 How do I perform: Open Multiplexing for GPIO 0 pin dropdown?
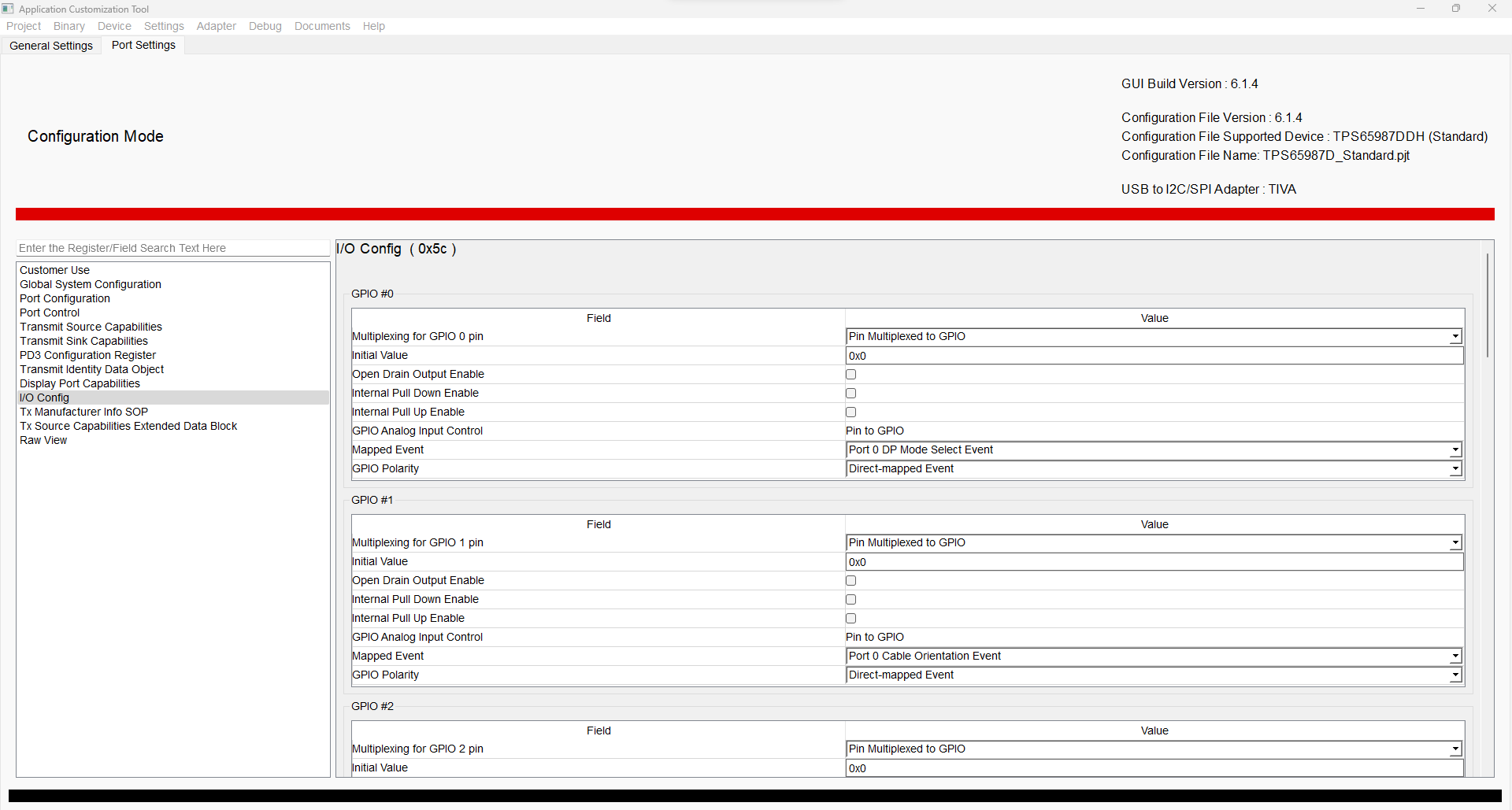click(x=1154, y=336)
